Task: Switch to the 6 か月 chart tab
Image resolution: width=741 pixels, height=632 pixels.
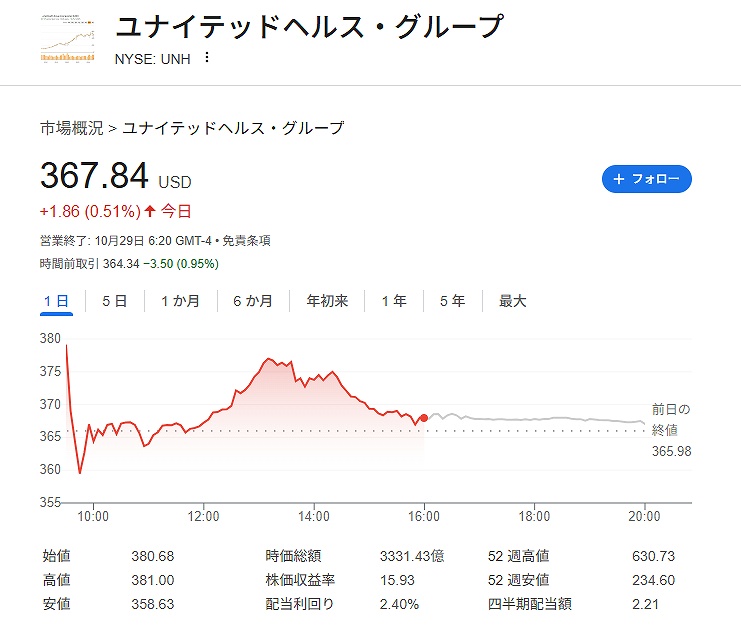Action: coord(252,301)
